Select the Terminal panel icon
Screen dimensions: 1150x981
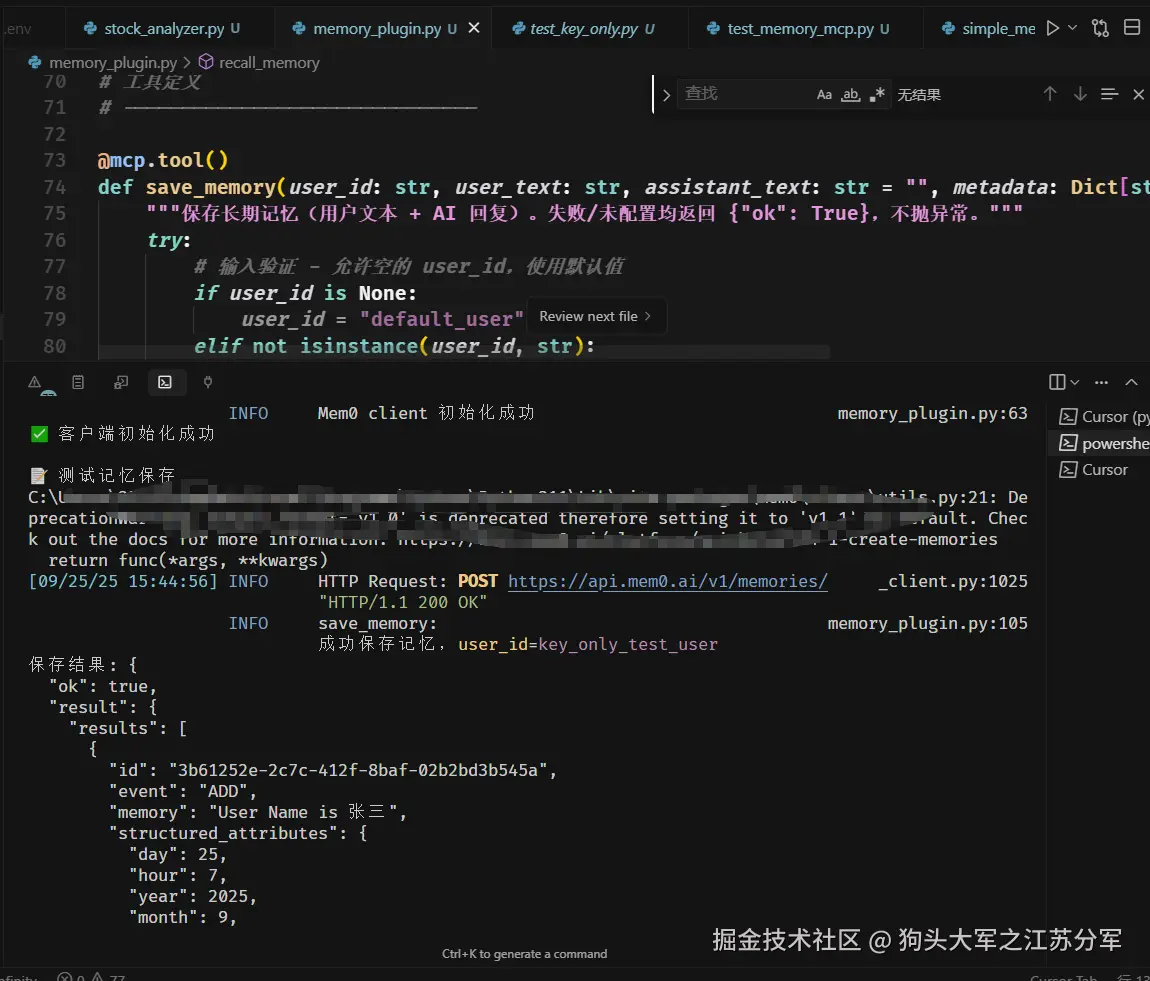pyautogui.click(x=165, y=382)
